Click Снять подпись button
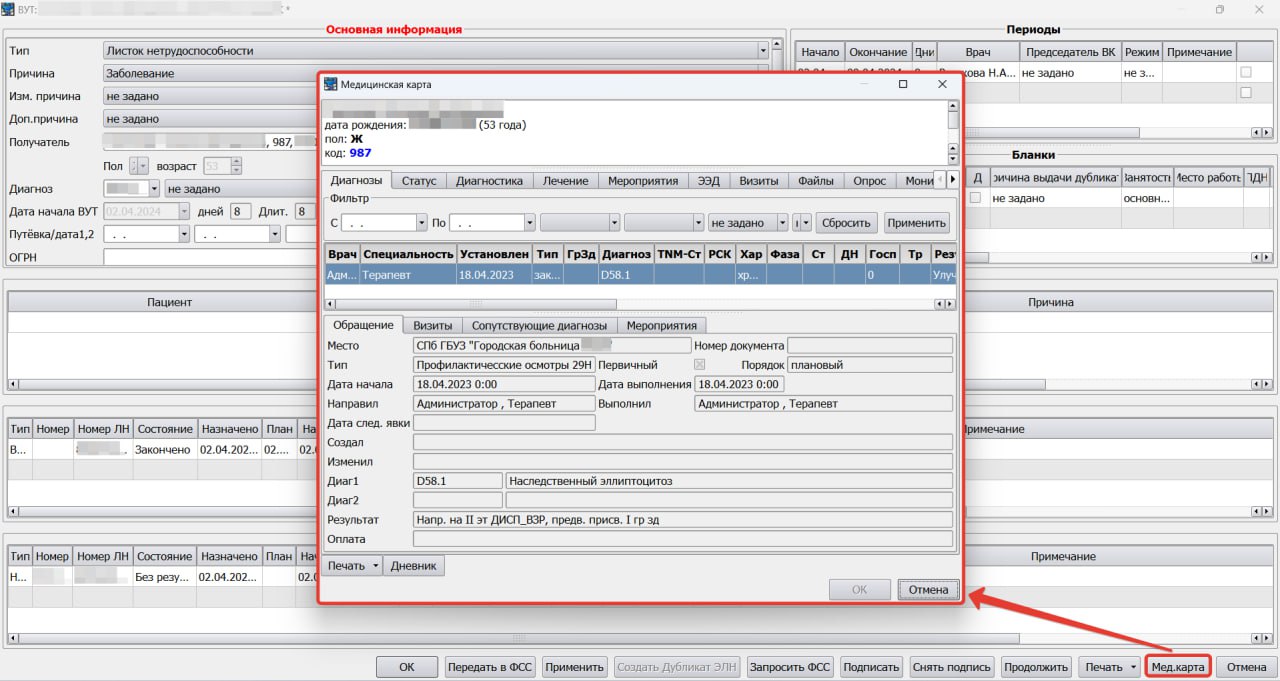 click(953, 667)
